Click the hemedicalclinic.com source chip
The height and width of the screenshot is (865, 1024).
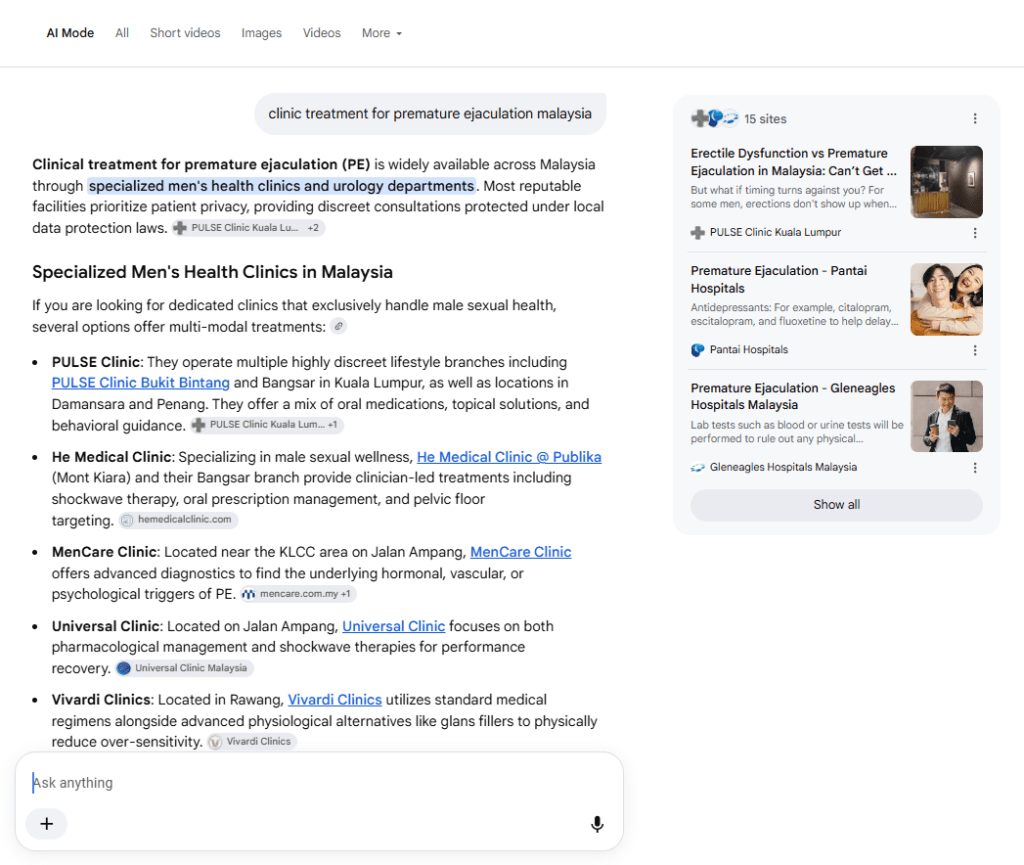(178, 520)
